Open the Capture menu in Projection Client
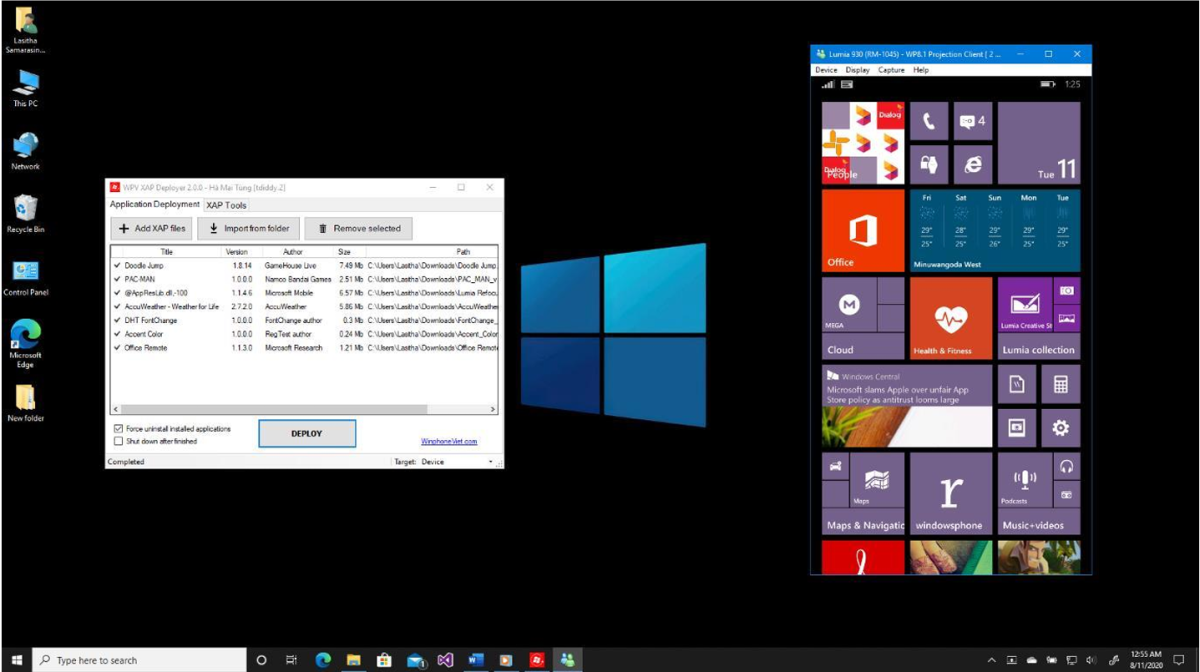 click(x=890, y=70)
